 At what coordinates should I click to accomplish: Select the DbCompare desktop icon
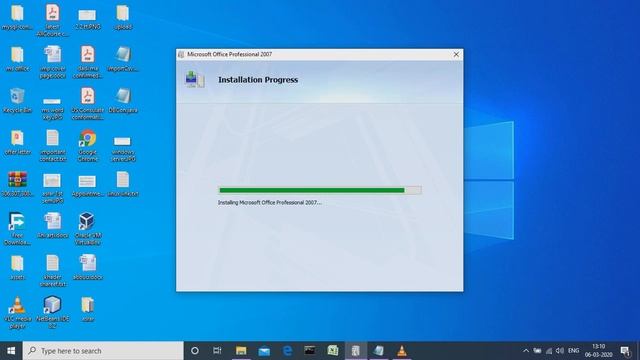pyautogui.click(x=123, y=100)
